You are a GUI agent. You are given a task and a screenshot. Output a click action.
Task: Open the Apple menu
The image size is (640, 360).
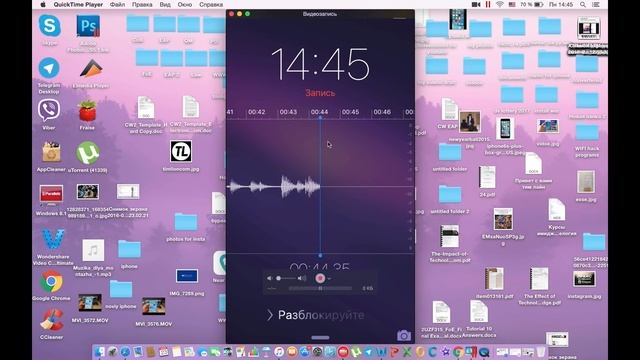pos(43,4)
